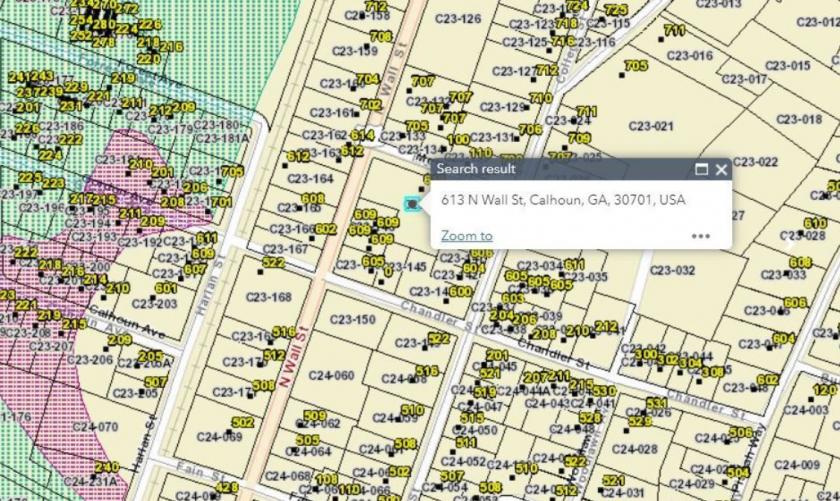Viewport: 840px width, 501px height.
Task: Click the highlighted cyan search result marker
Action: 411,204
